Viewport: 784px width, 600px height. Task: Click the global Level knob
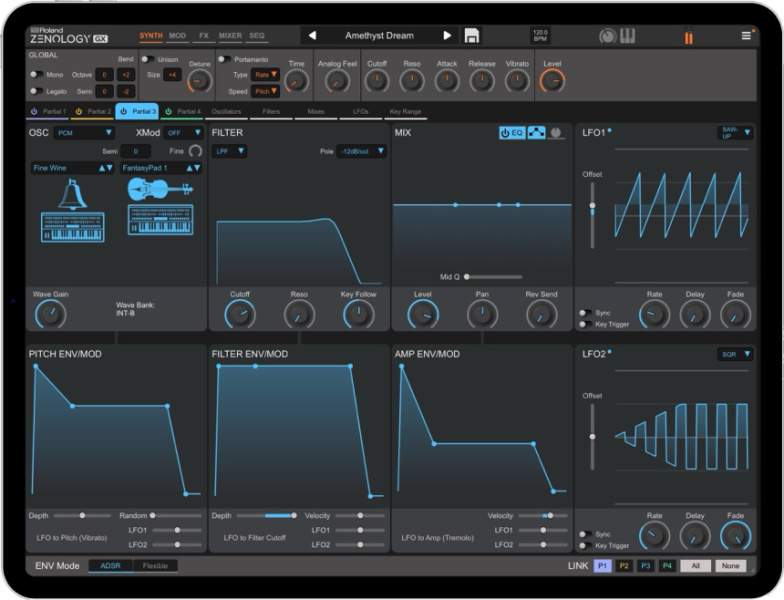552,81
